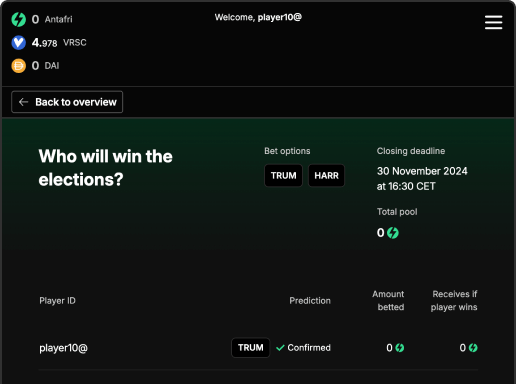The width and height of the screenshot is (516, 384).
Task: Open the hamburger menu
Action: pos(493,22)
